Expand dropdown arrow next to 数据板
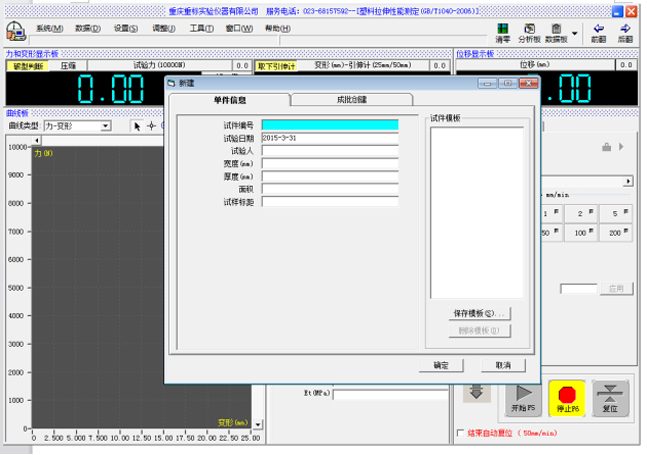Image resolution: width=647 pixels, height=455 pixels. click(x=574, y=32)
